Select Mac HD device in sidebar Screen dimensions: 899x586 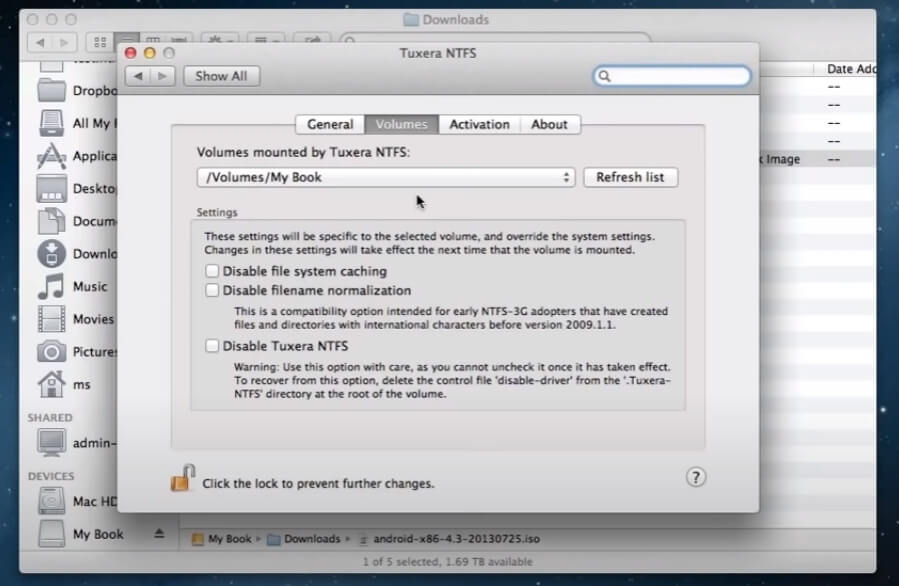(x=77, y=501)
